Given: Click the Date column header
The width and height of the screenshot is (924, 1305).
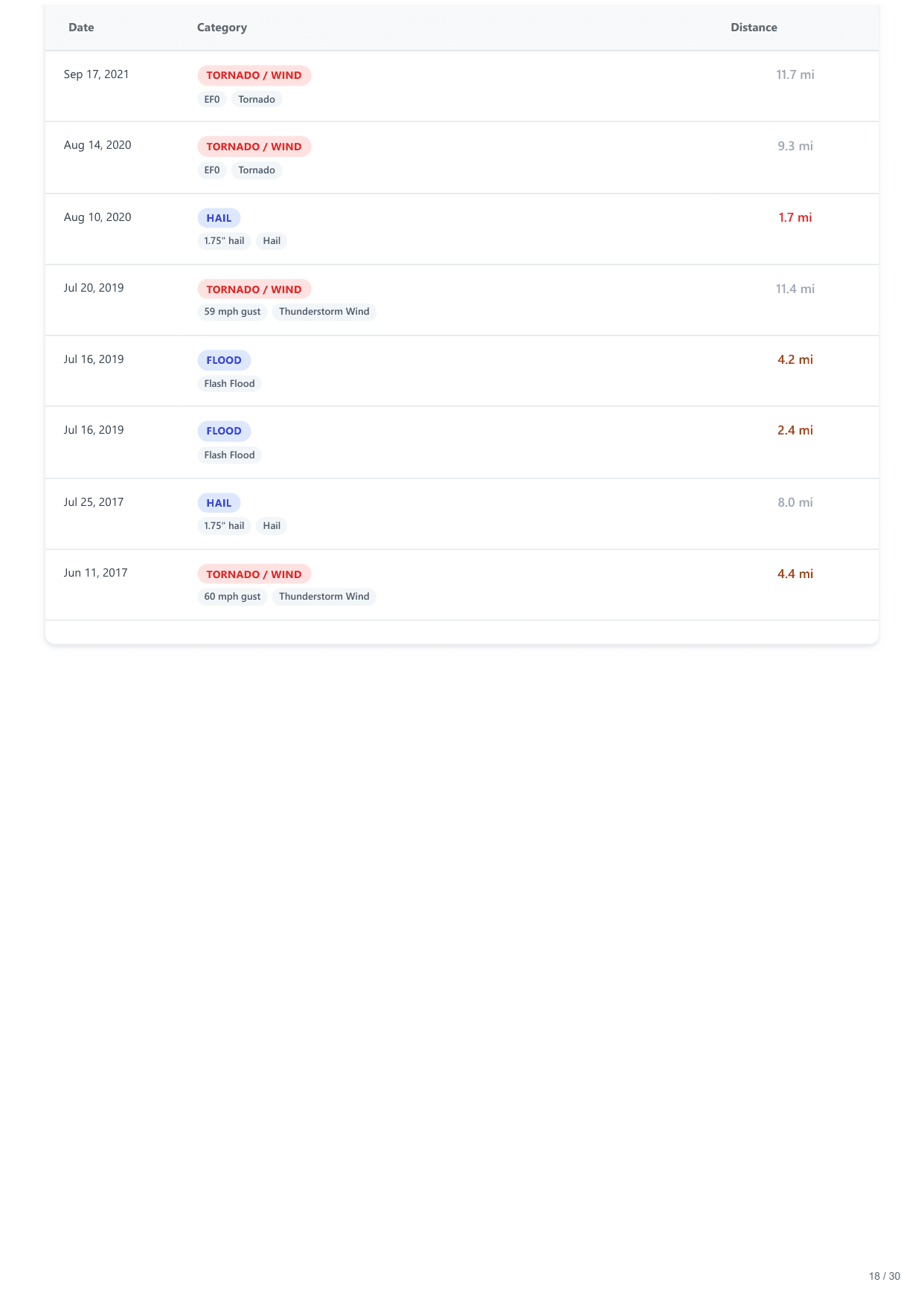Looking at the screenshot, I should (x=81, y=28).
